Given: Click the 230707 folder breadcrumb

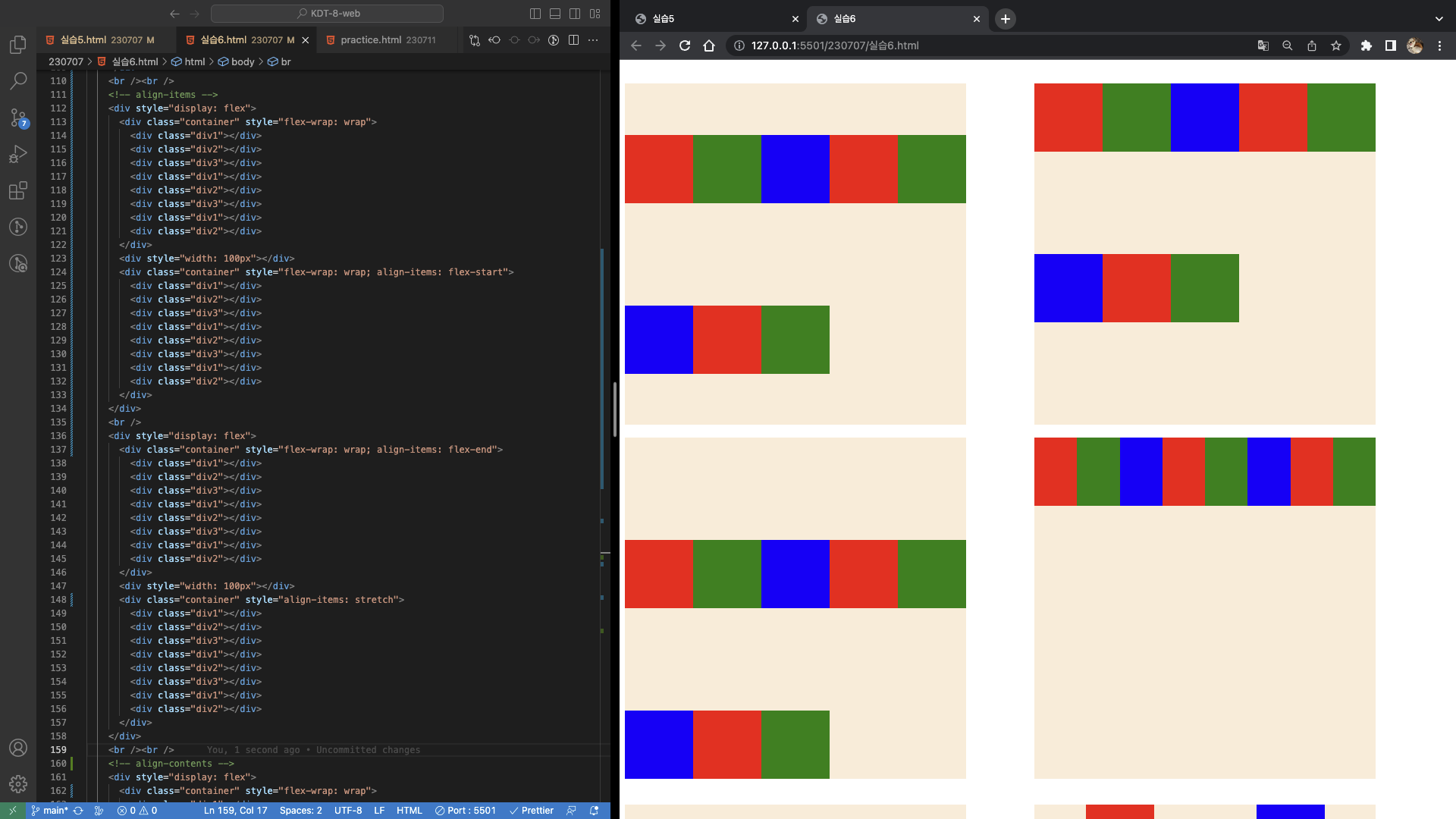Looking at the screenshot, I should [x=66, y=62].
